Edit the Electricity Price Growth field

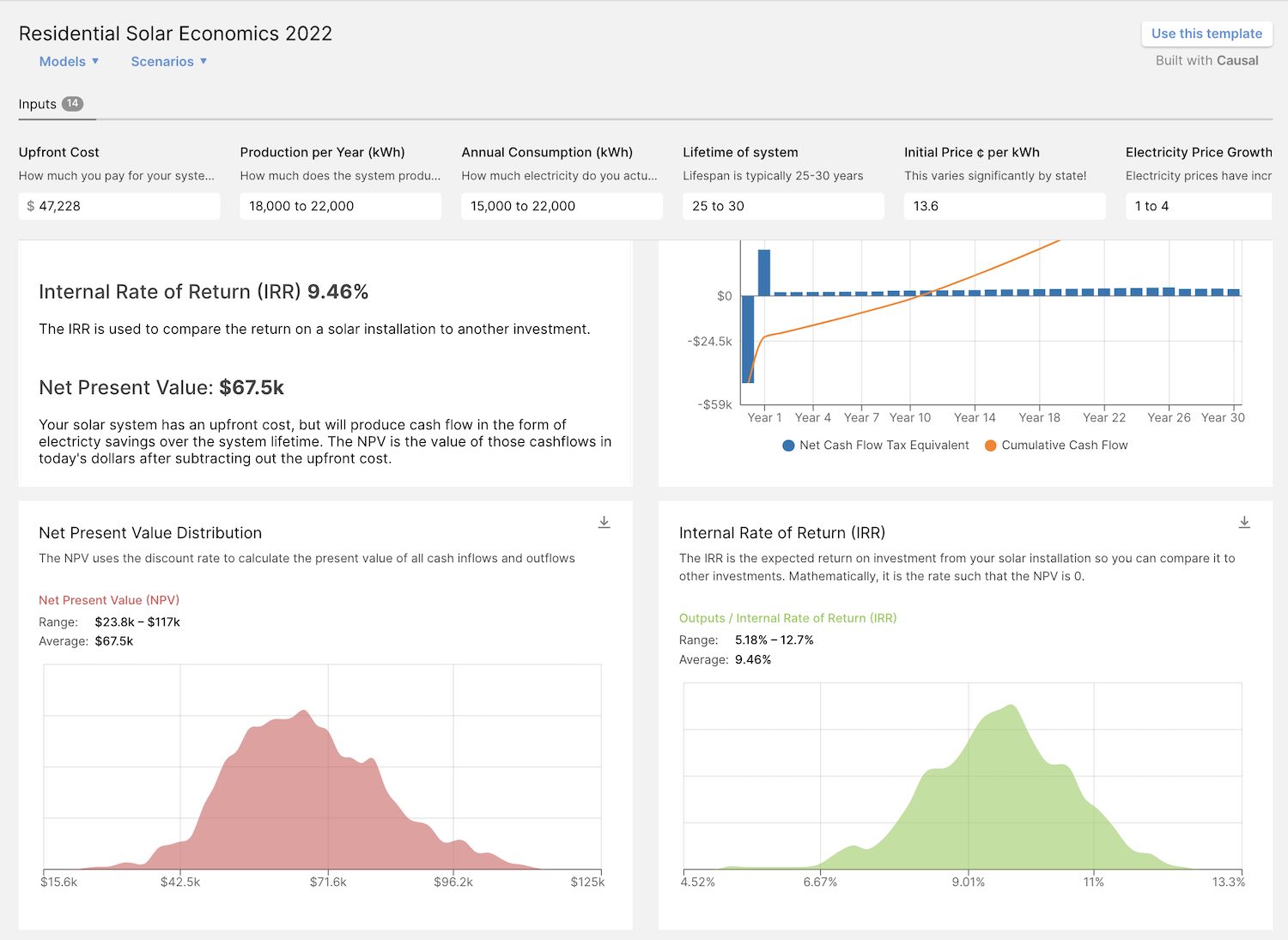pos(1199,206)
